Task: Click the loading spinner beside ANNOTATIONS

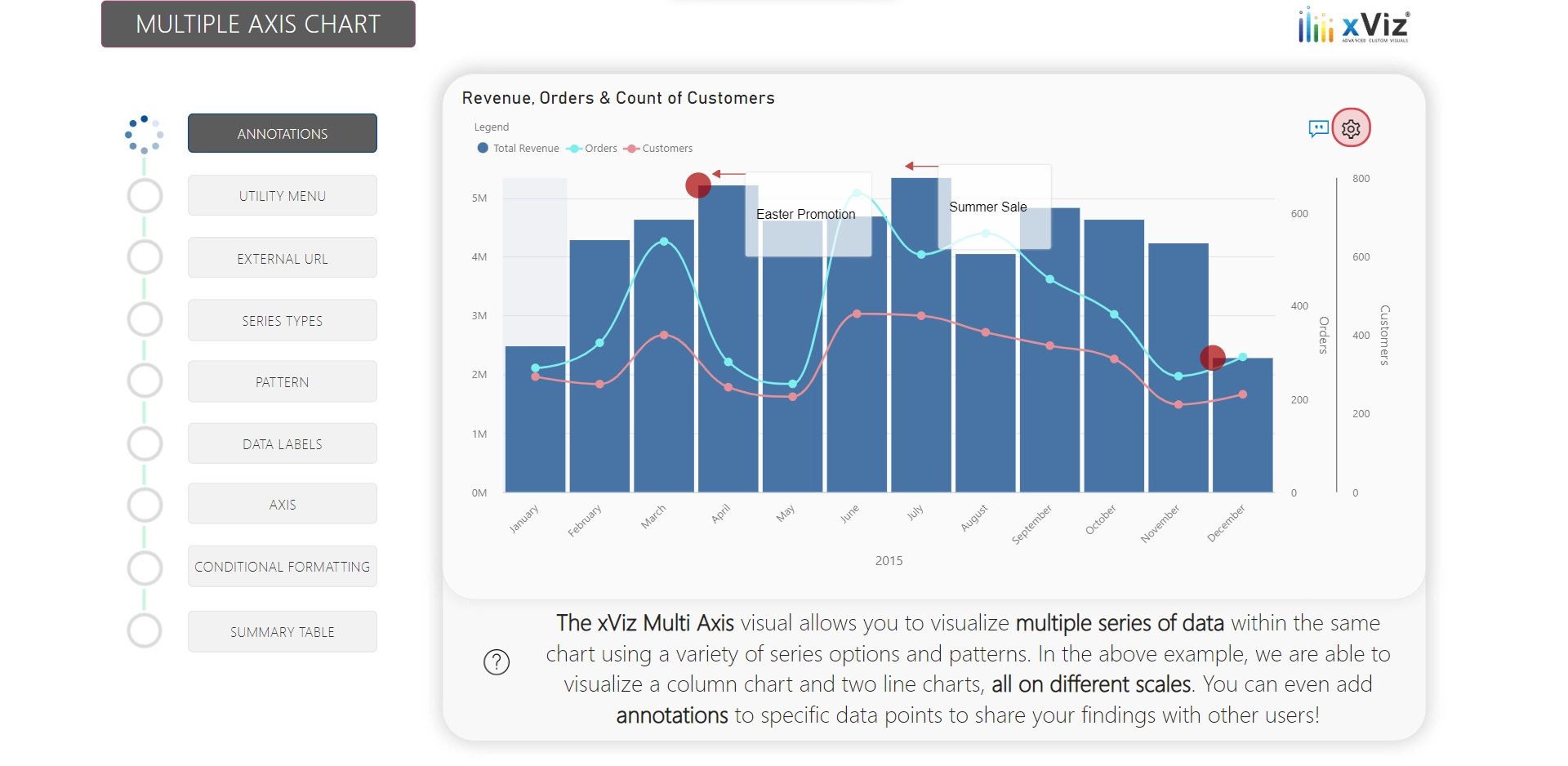Action: pos(145,133)
